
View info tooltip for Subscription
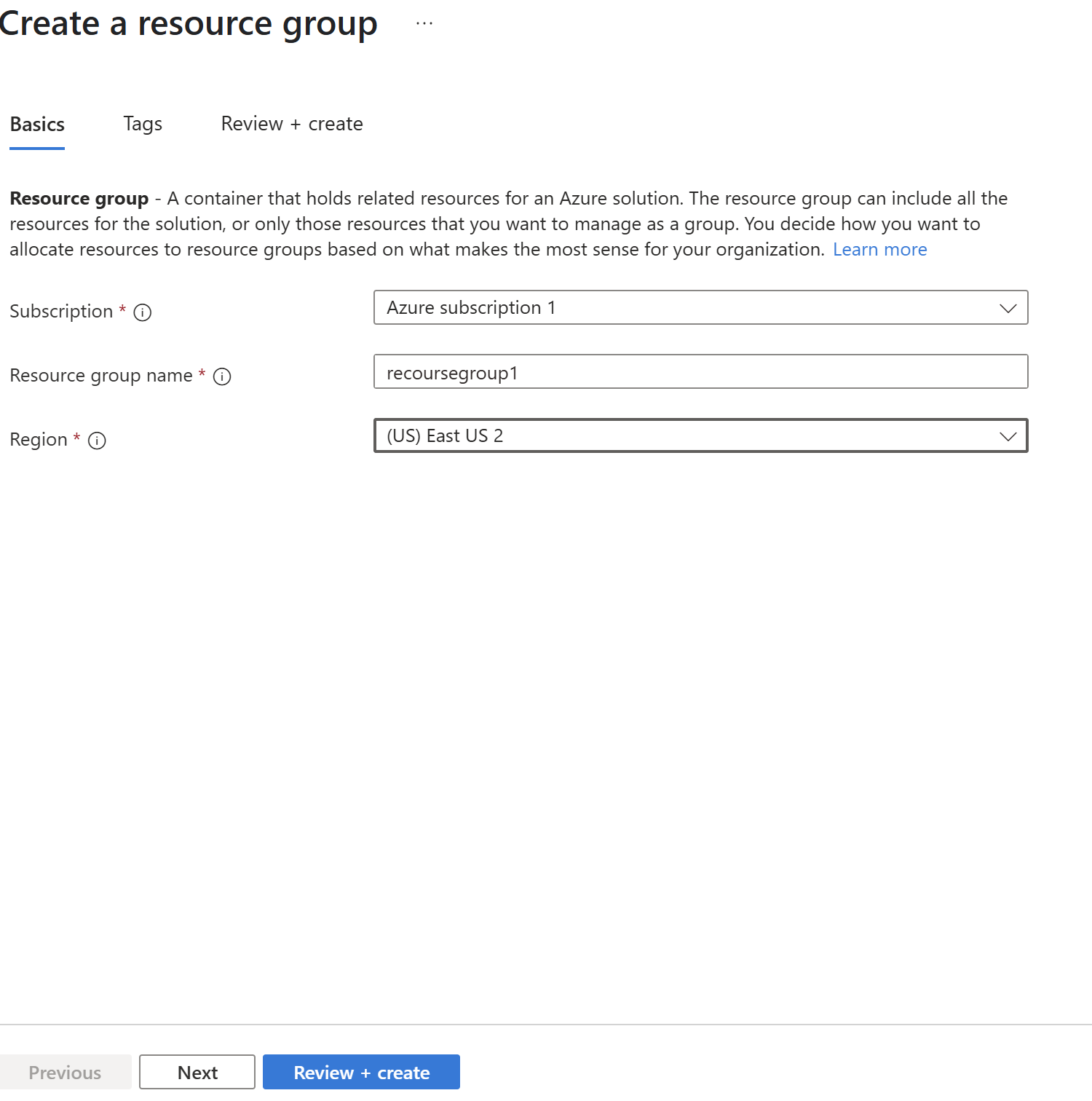pos(143,312)
